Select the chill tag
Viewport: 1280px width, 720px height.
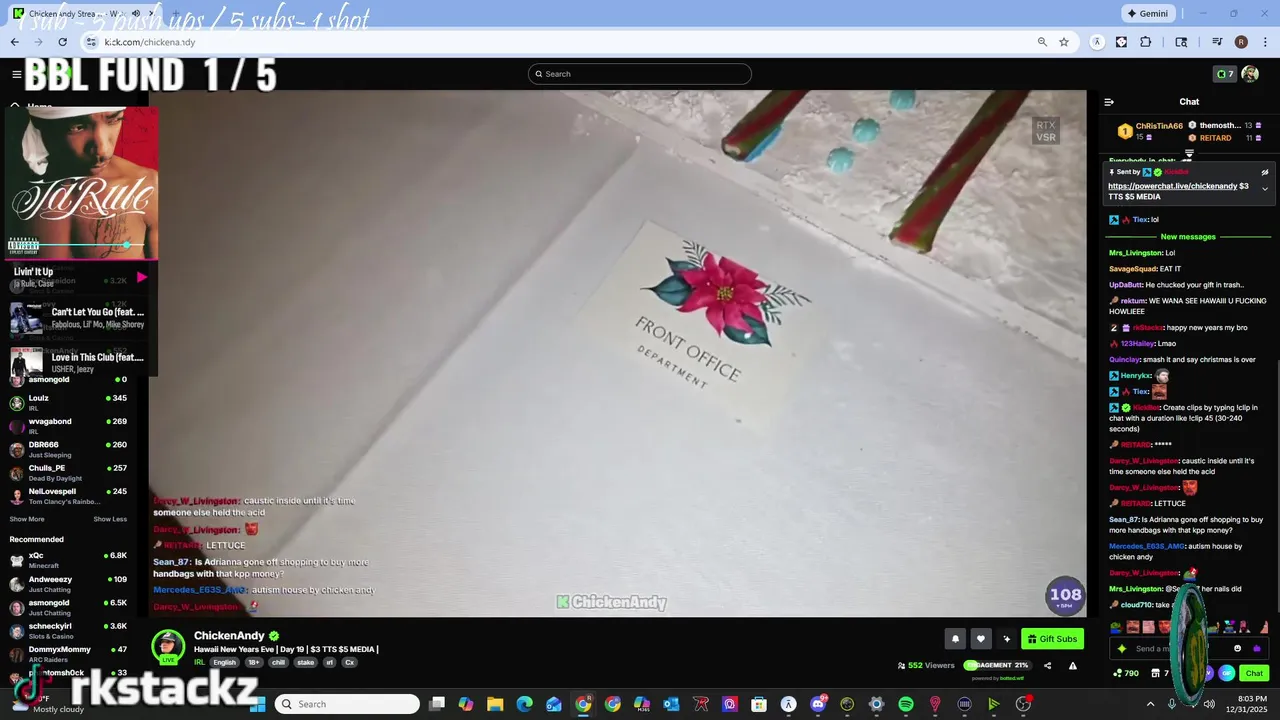click(x=279, y=663)
